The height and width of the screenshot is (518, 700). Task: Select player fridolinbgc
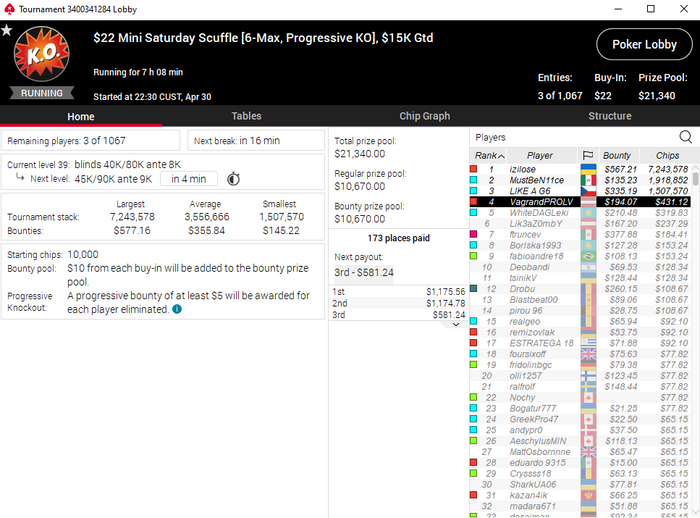click(x=579, y=365)
